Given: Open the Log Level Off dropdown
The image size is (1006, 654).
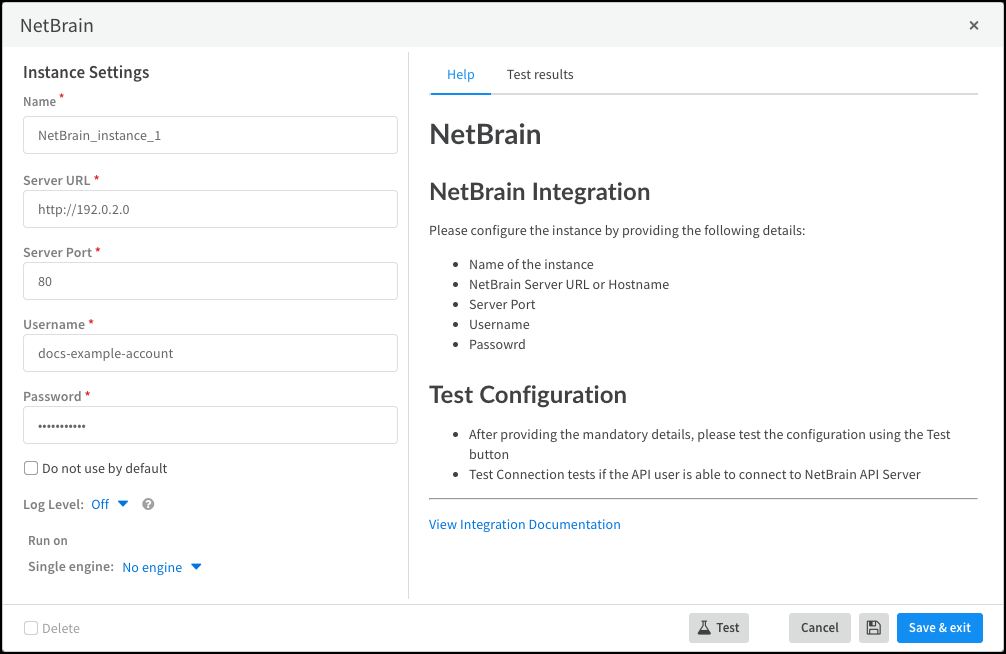Looking at the screenshot, I should pos(101,504).
